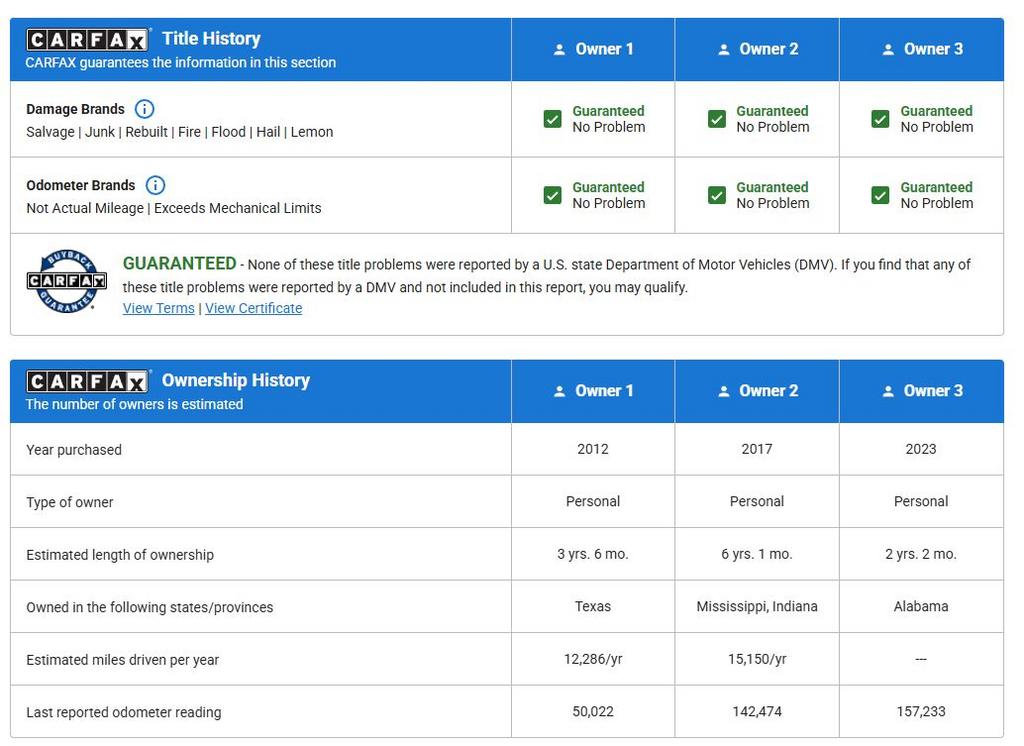Click Owner 2 Odometer Brands green checkmark
Viewport: 1024px width, 746px height.
(716, 195)
